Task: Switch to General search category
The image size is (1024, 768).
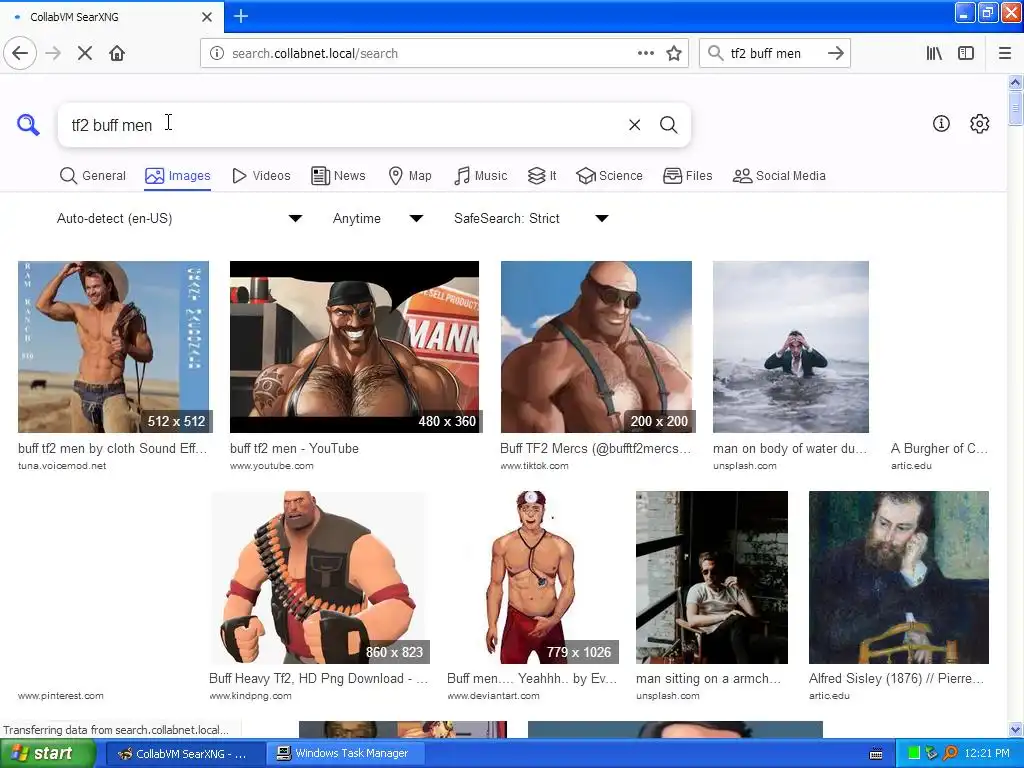Action: [x=93, y=176]
